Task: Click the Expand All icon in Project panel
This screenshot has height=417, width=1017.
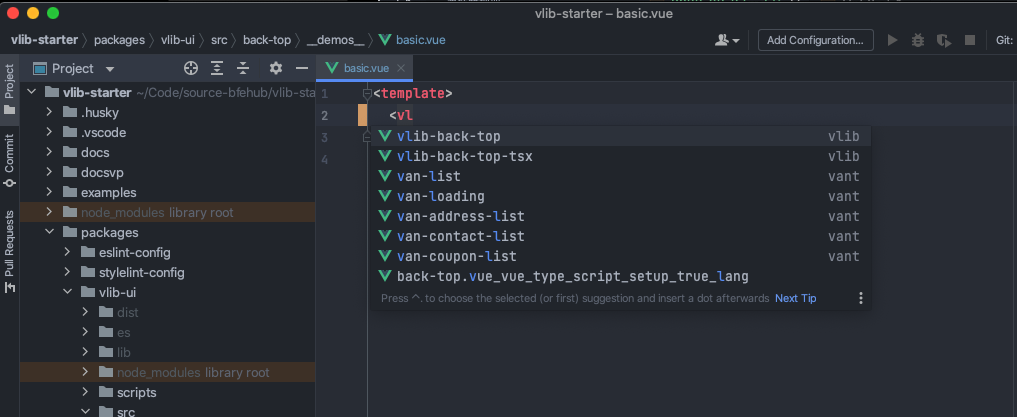Action: pyautogui.click(x=217, y=68)
